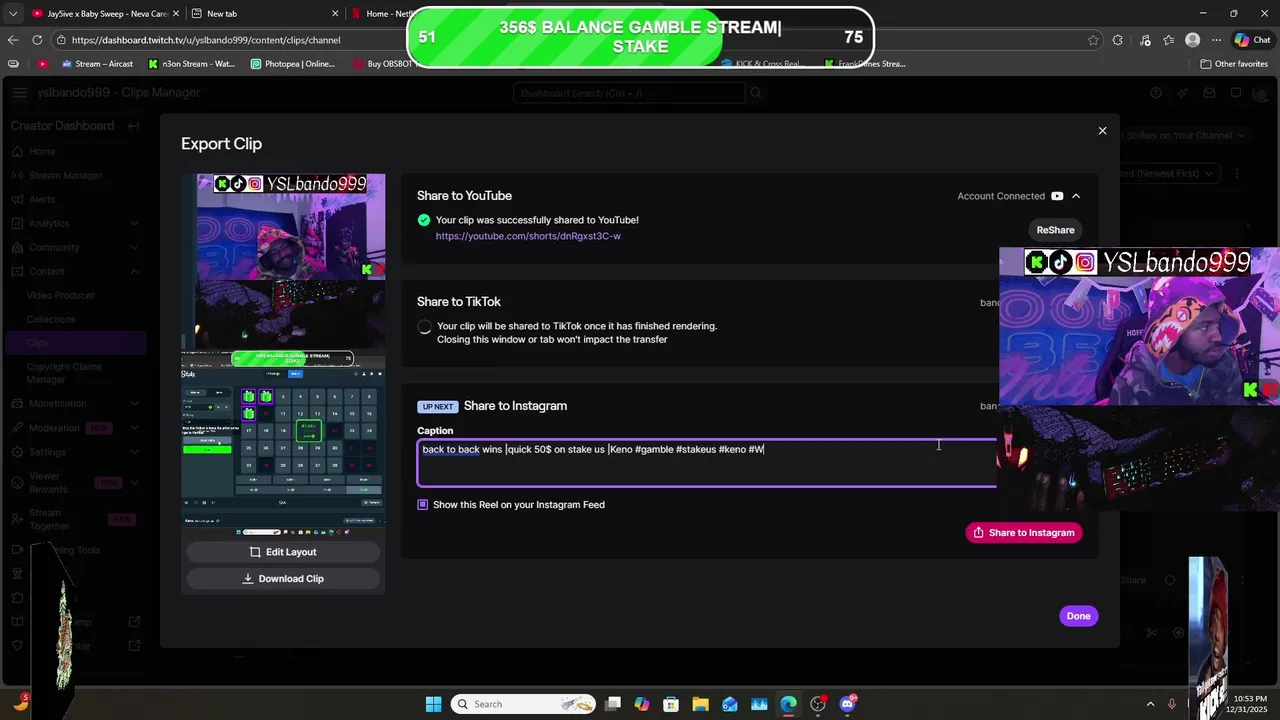1280x720 pixels.
Task: Click the Microsoft Edge taskbar icon
Action: click(x=788, y=704)
